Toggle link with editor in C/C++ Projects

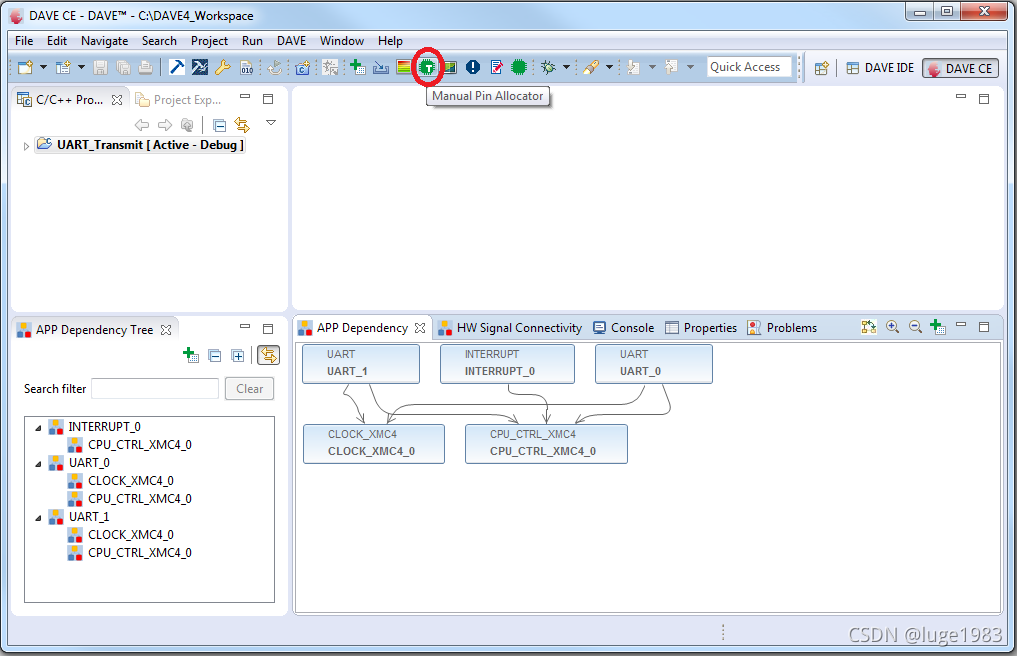[242, 125]
